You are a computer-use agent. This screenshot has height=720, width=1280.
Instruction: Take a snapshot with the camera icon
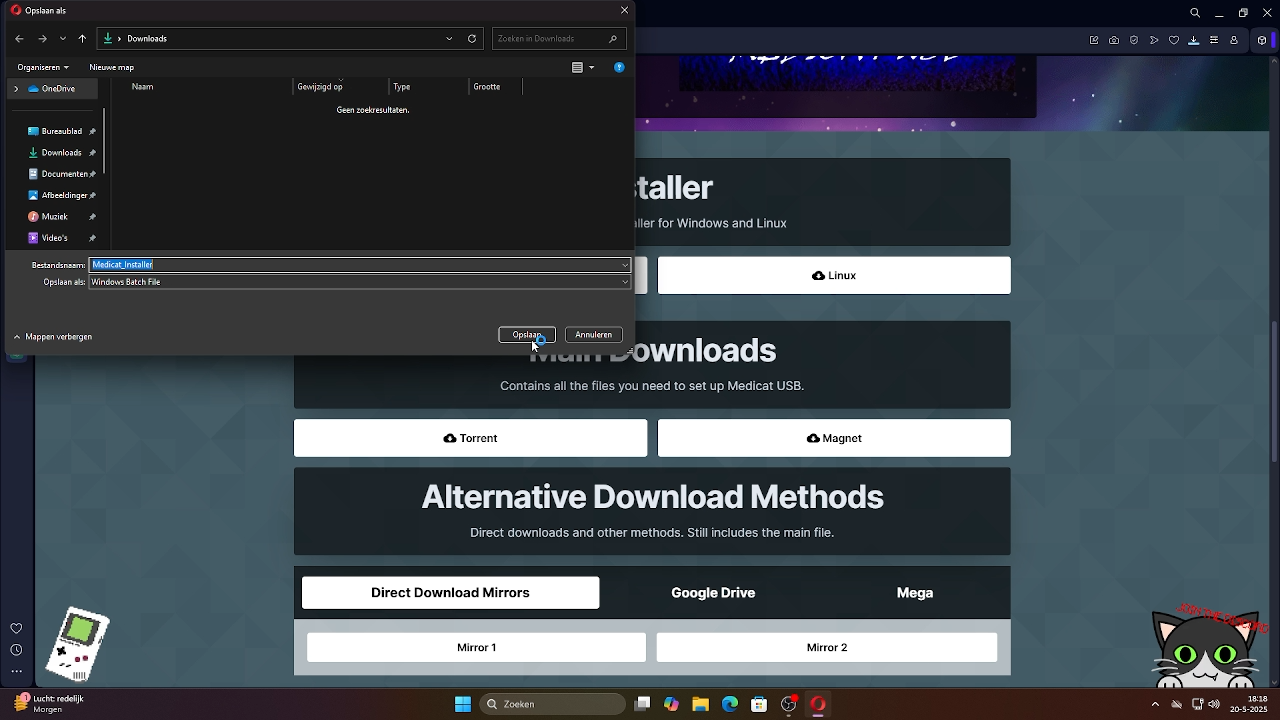tap(1114, 41)
